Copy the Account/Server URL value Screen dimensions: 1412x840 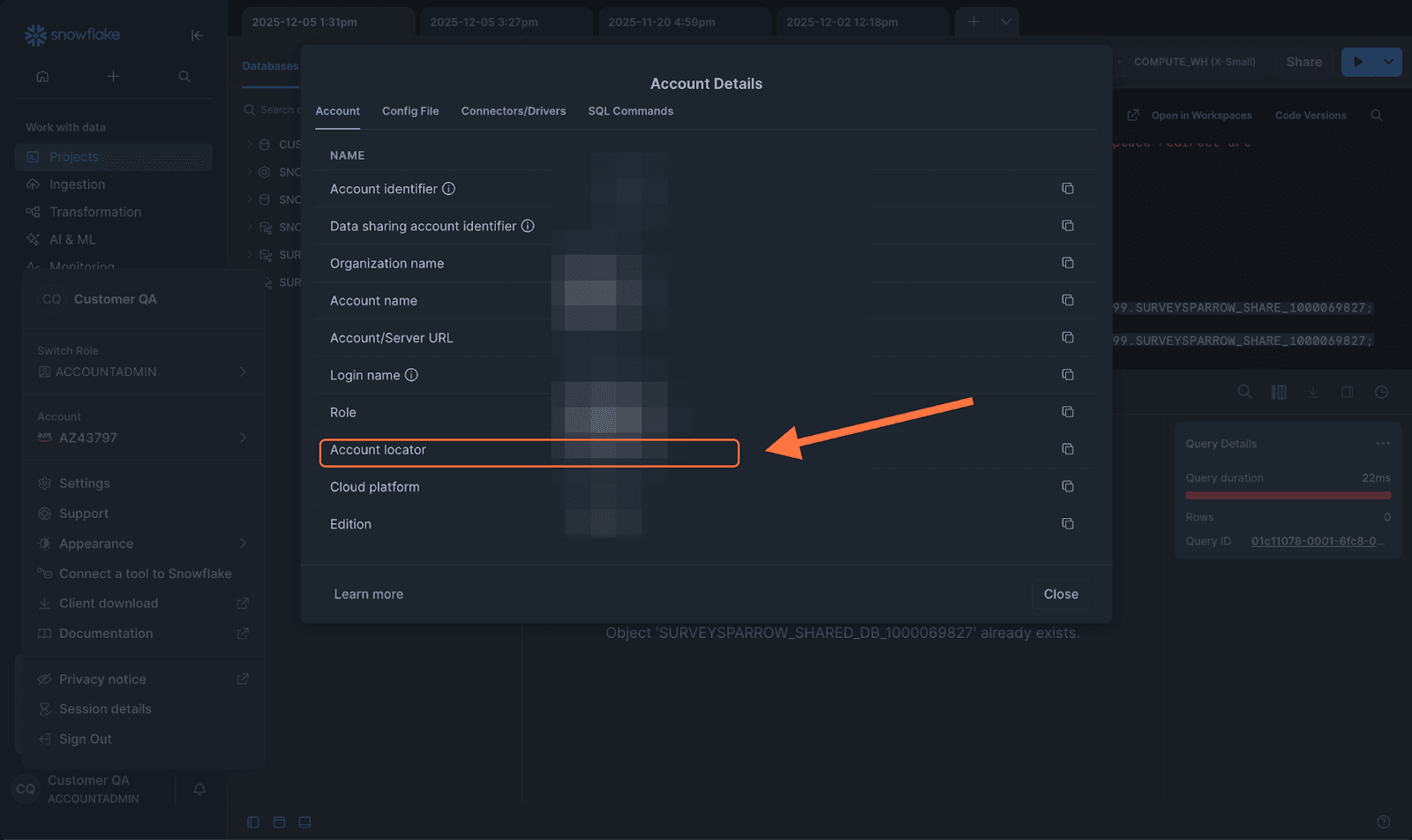(x=1067, y=338)
